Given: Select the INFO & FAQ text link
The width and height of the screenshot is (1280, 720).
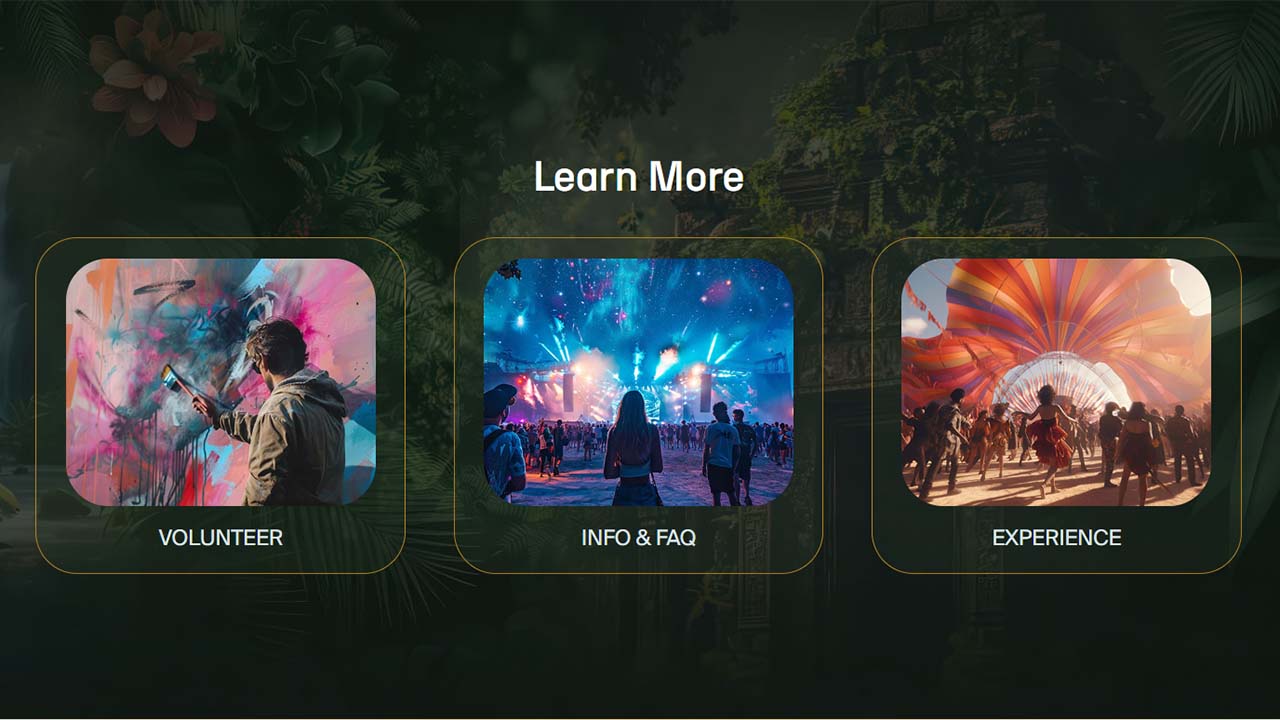Looking at the screenshot, I should click(639, 537).
